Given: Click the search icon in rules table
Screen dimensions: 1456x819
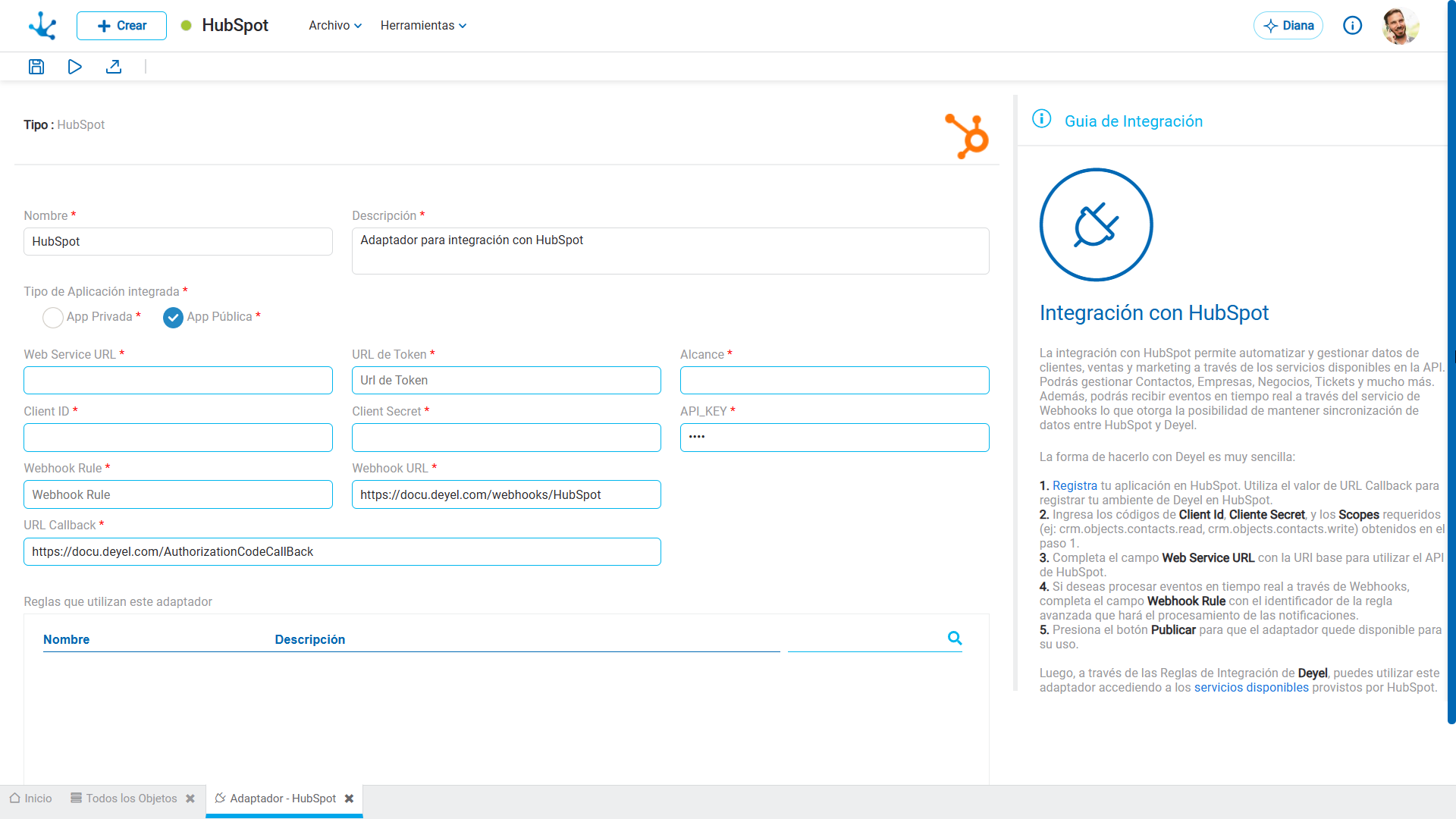Looking at the screenshot, I should click(955, 639).
